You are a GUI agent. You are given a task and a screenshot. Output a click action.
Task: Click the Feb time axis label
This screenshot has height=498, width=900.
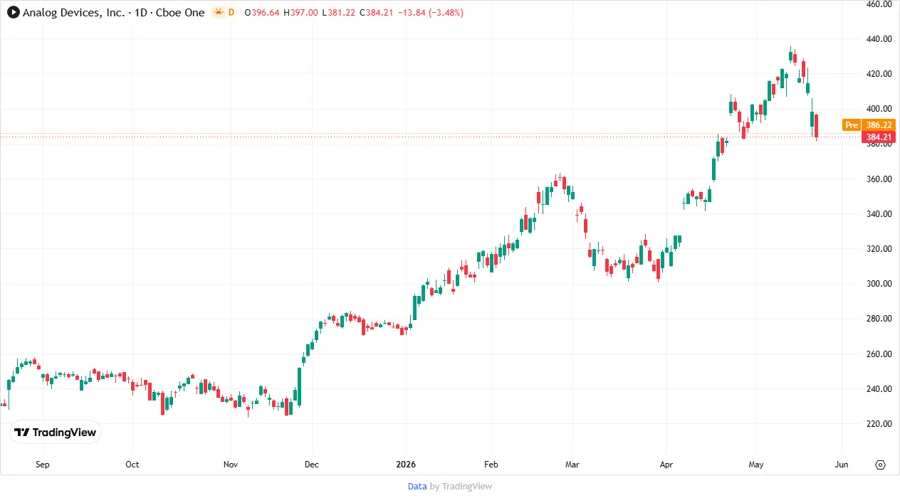coord(491,465)
